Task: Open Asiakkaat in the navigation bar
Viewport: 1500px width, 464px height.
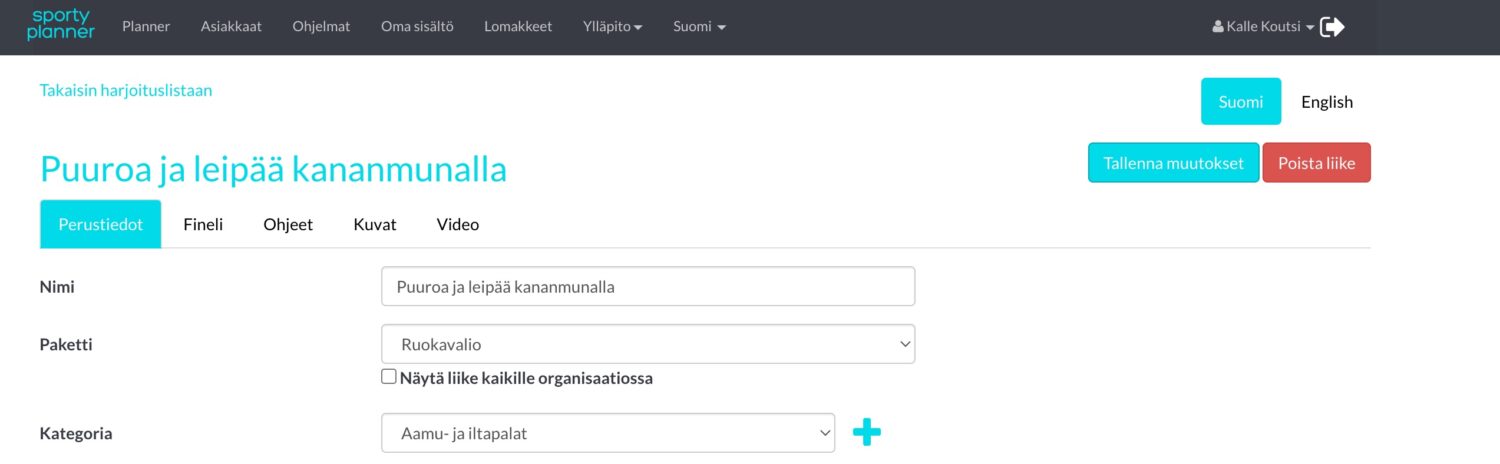Action: click(231, 27)
